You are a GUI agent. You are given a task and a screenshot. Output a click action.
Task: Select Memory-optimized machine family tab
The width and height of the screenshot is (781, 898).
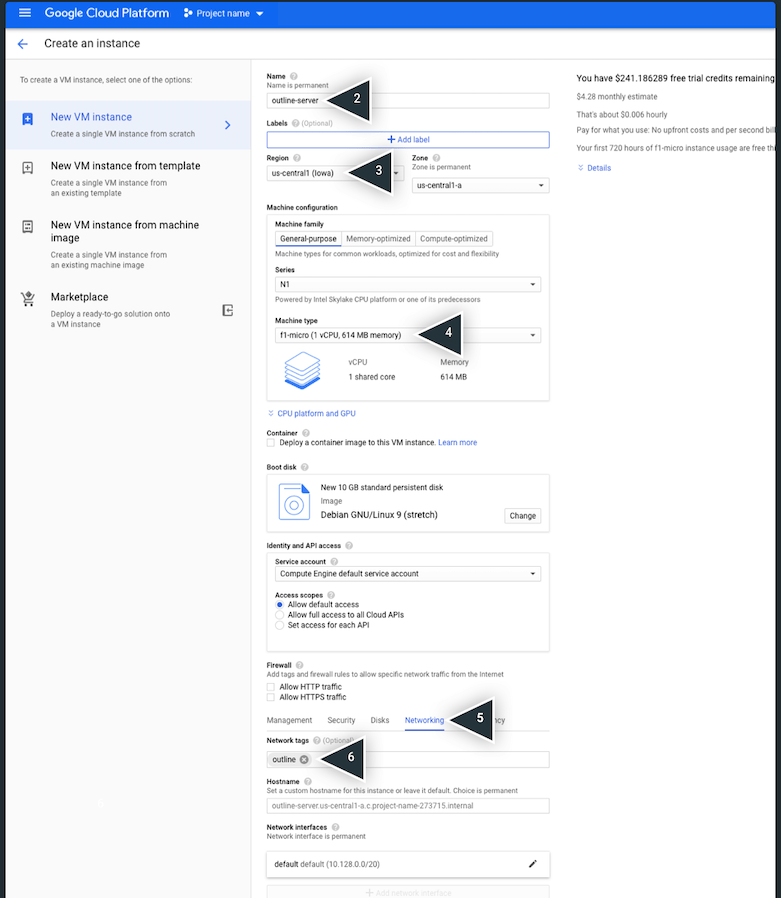coord(378,239)
